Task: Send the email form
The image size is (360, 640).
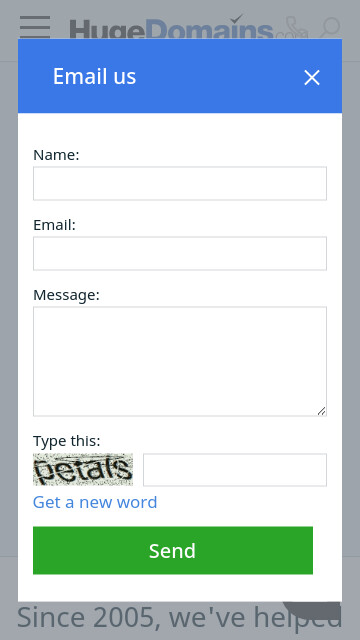Action: point(173,550)
